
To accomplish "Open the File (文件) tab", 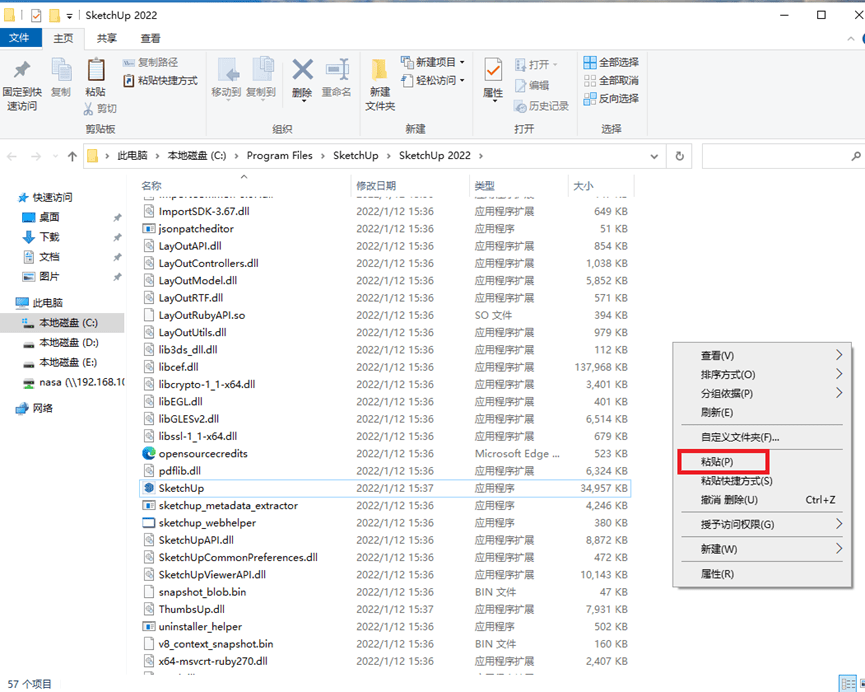I will click(19, 38).
